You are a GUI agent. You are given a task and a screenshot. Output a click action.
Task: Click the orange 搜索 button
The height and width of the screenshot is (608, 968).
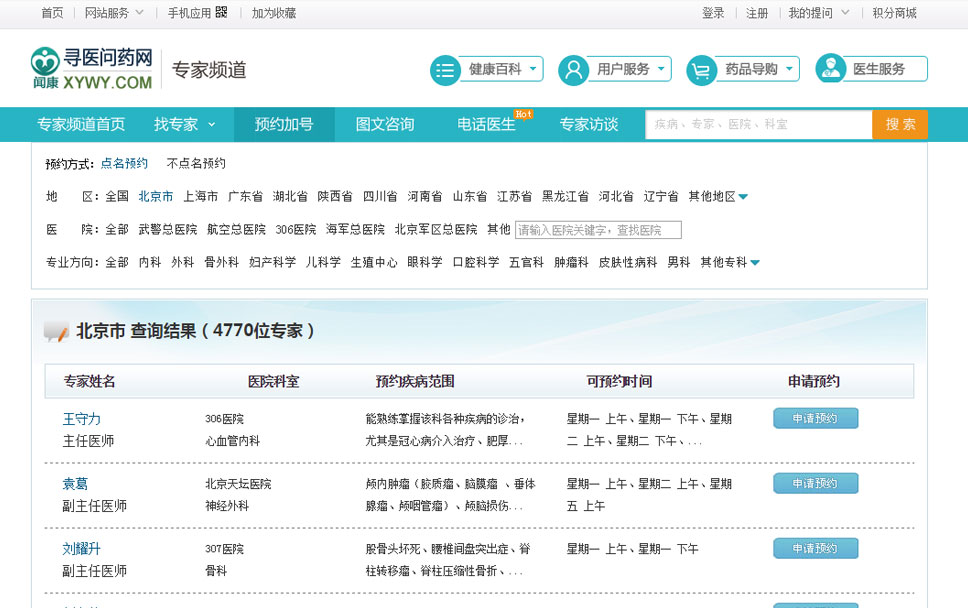click(x=900, y=124)
